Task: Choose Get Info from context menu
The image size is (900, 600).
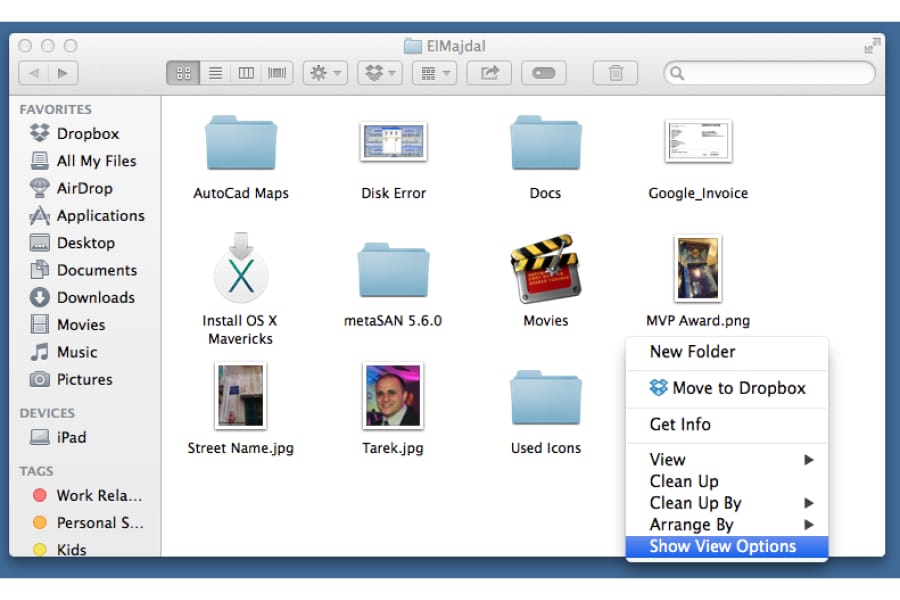Action: 727,424
